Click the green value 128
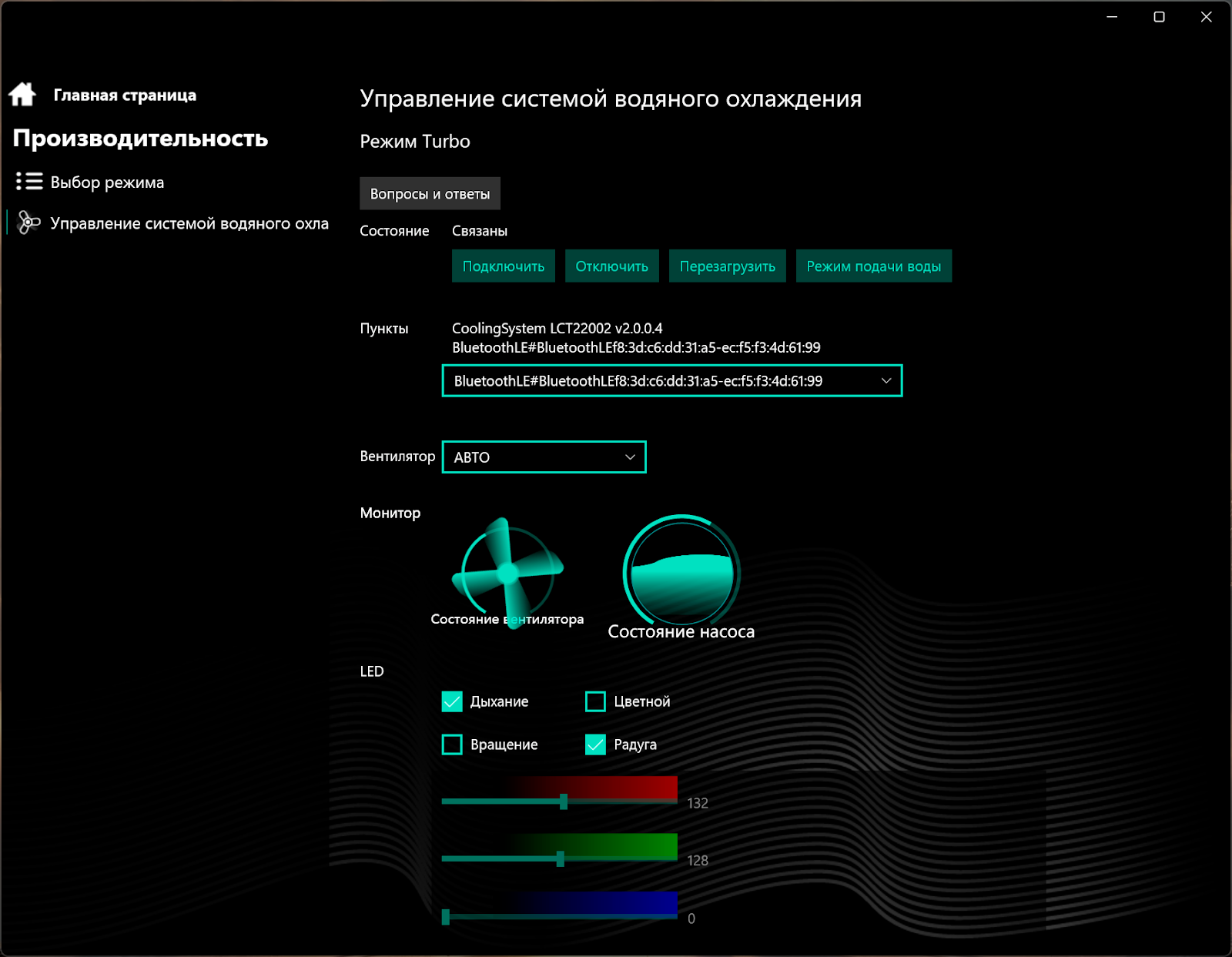 [x=698, y=861]
